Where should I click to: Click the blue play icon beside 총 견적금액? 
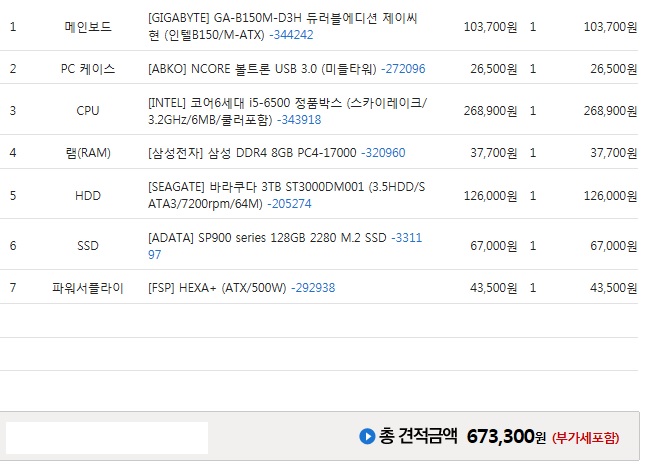pos(367,436)
